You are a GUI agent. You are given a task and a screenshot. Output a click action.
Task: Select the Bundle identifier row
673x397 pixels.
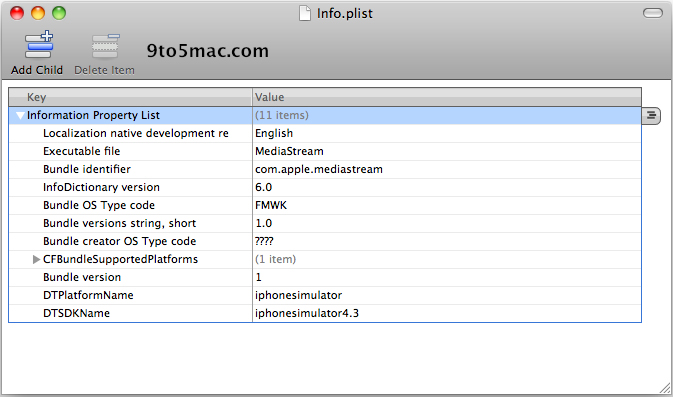(x=325, y=170)
